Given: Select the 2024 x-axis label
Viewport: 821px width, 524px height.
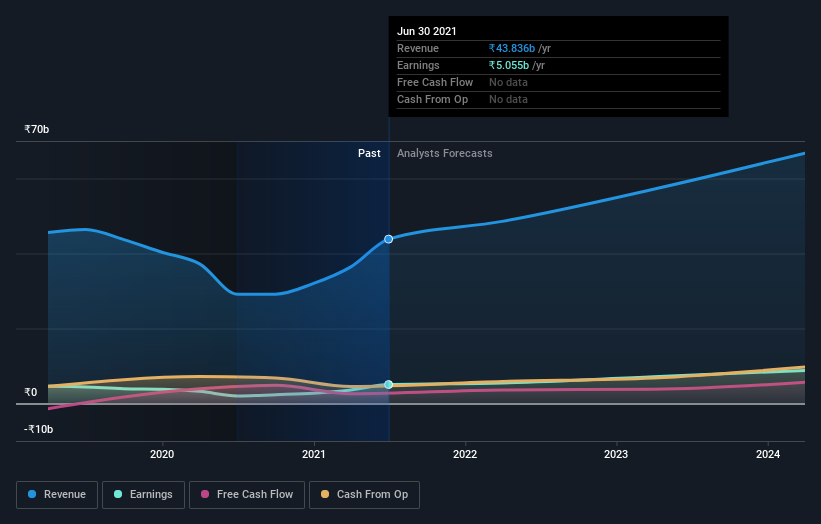Looking at the screenshot, I should 768,454.
